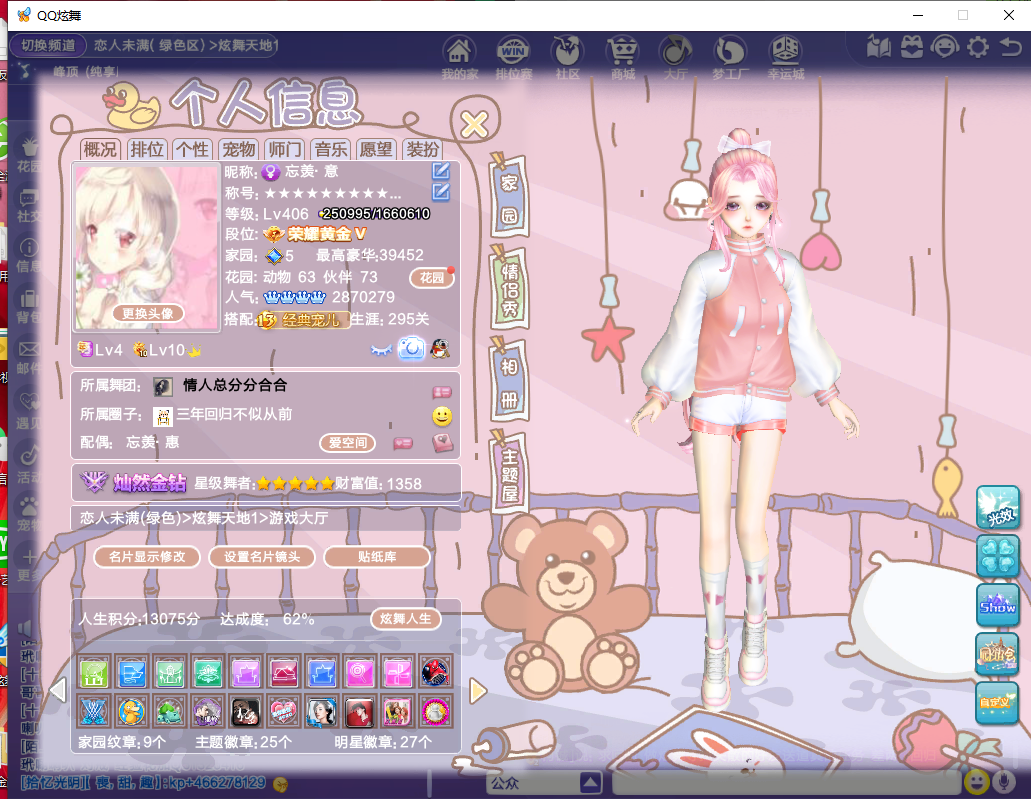Click the Show icon on right side
This screenshot has height=799, width=1031.
point(997,604)
